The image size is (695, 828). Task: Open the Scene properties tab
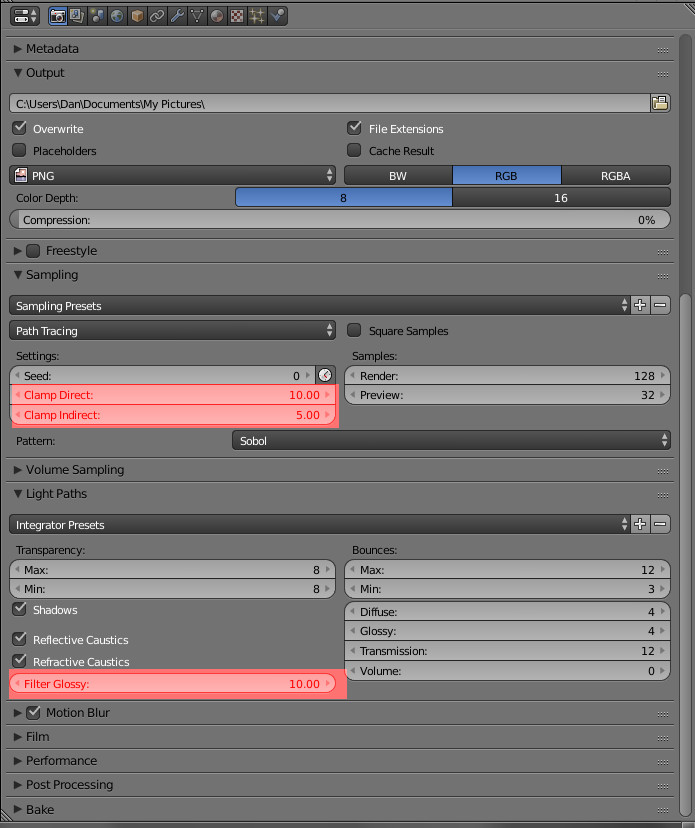tap(97, 16)
